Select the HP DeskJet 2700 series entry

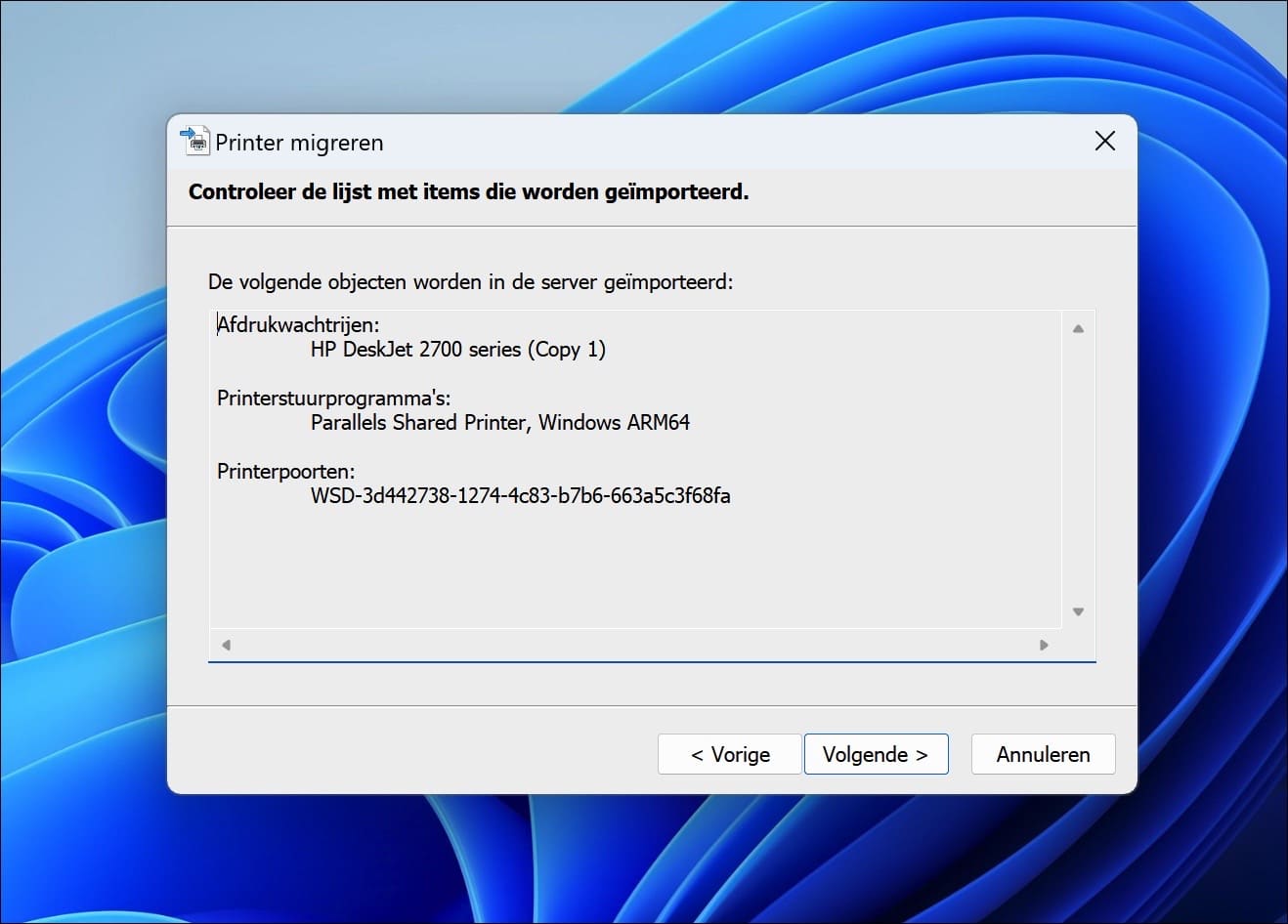click(x=457, y=349)
